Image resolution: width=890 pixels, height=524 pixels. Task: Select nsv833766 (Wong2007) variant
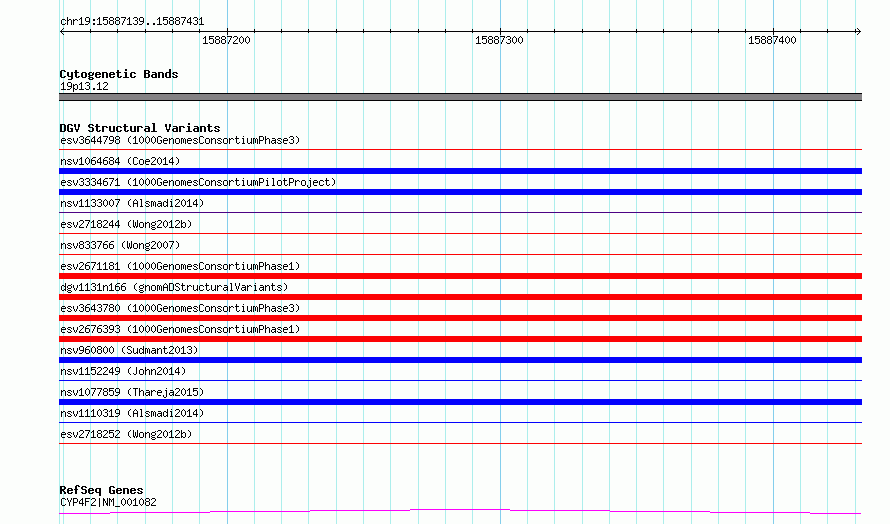click(120, 245)
